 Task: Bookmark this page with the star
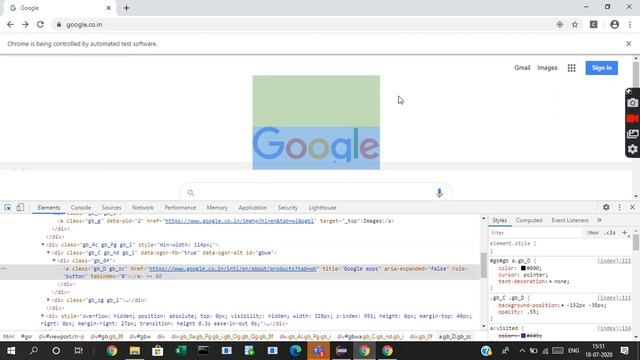[575, 24]
